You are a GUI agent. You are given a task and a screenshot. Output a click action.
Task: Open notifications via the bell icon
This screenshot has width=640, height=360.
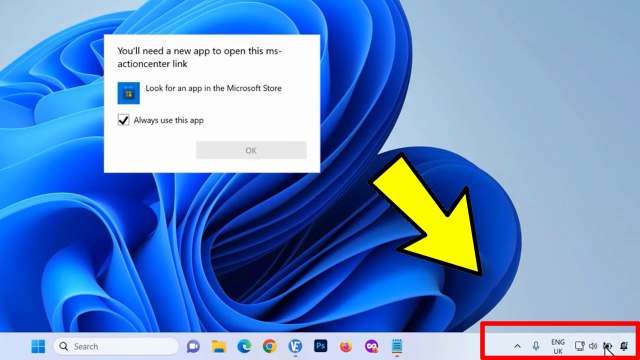tap(624, 346)
